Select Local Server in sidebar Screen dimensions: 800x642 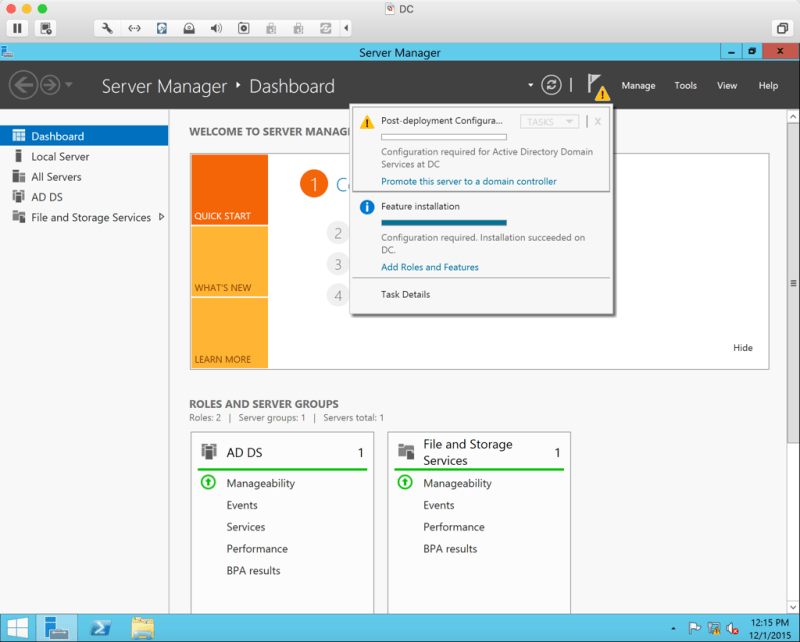click(60, 156)
